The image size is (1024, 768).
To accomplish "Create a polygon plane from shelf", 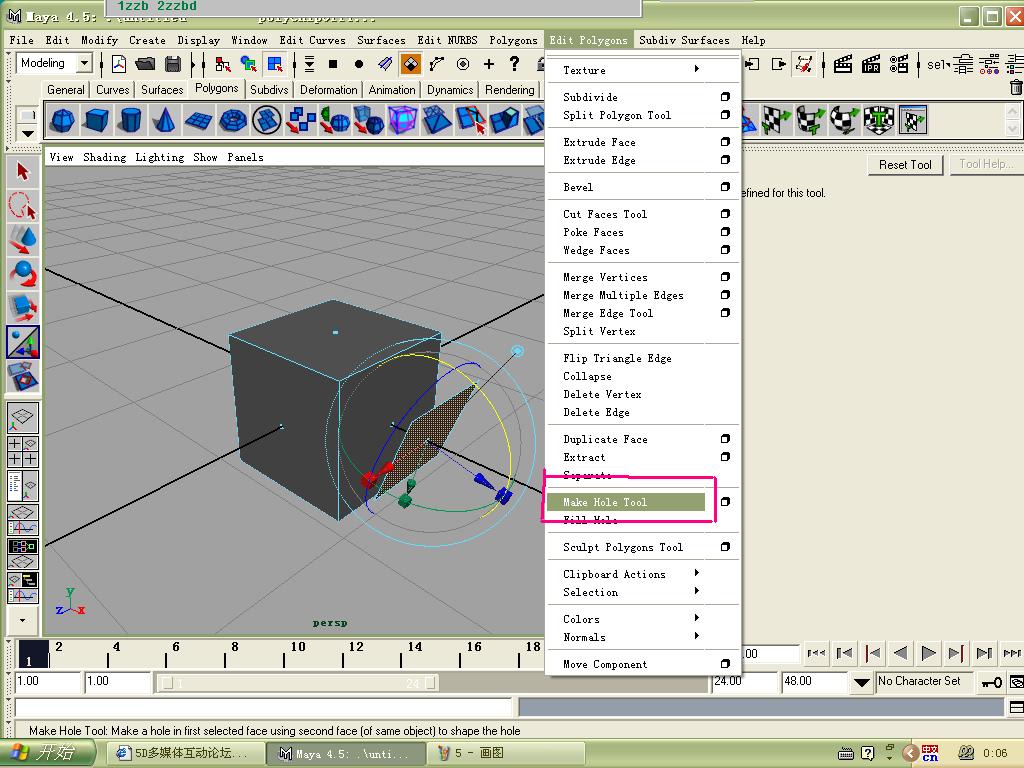I will (x=199, y=120).
